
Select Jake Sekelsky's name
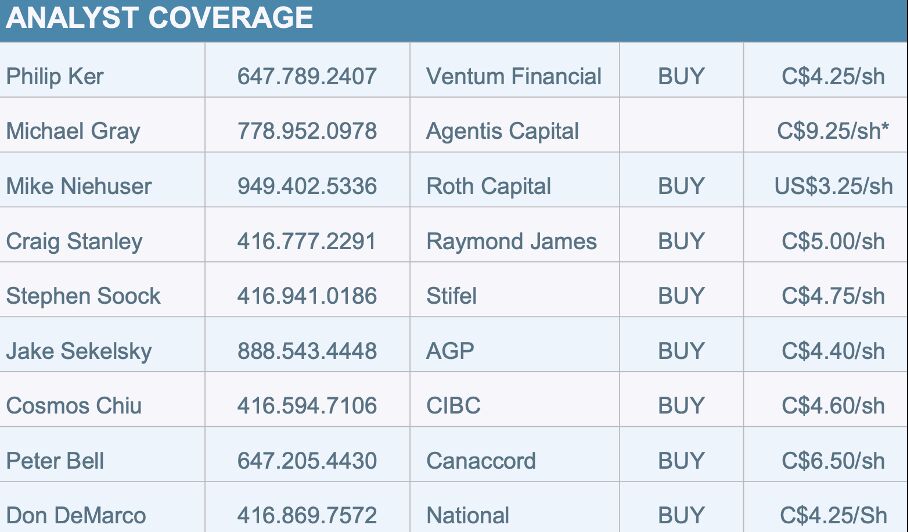coord(79,351)
